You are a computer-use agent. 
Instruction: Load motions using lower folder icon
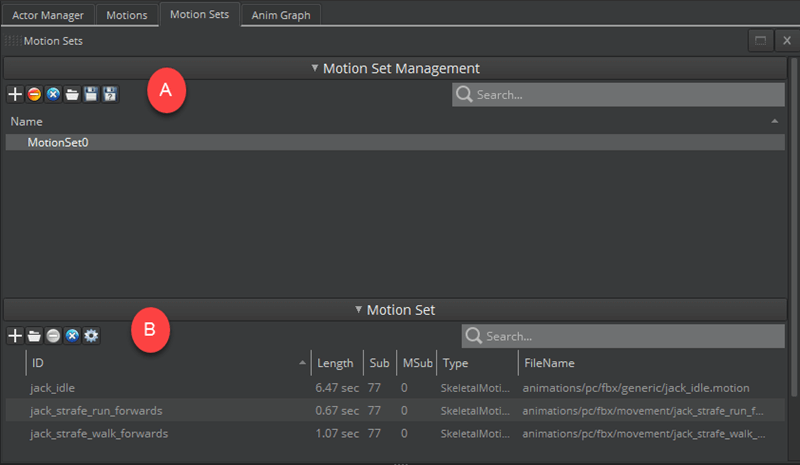34,335
